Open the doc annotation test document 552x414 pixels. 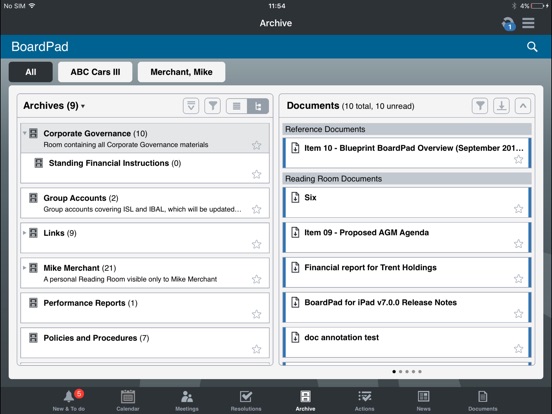[x=407, y=343]
